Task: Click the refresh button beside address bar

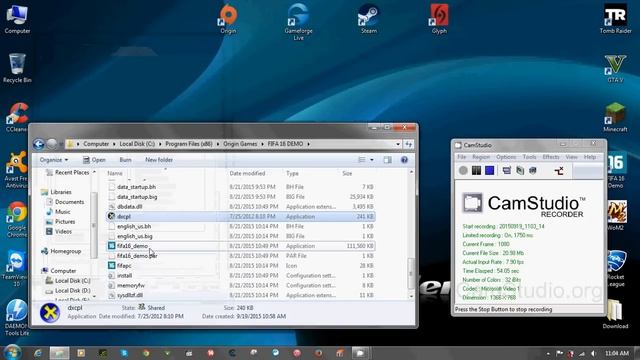Action: [x=409, y=144]
